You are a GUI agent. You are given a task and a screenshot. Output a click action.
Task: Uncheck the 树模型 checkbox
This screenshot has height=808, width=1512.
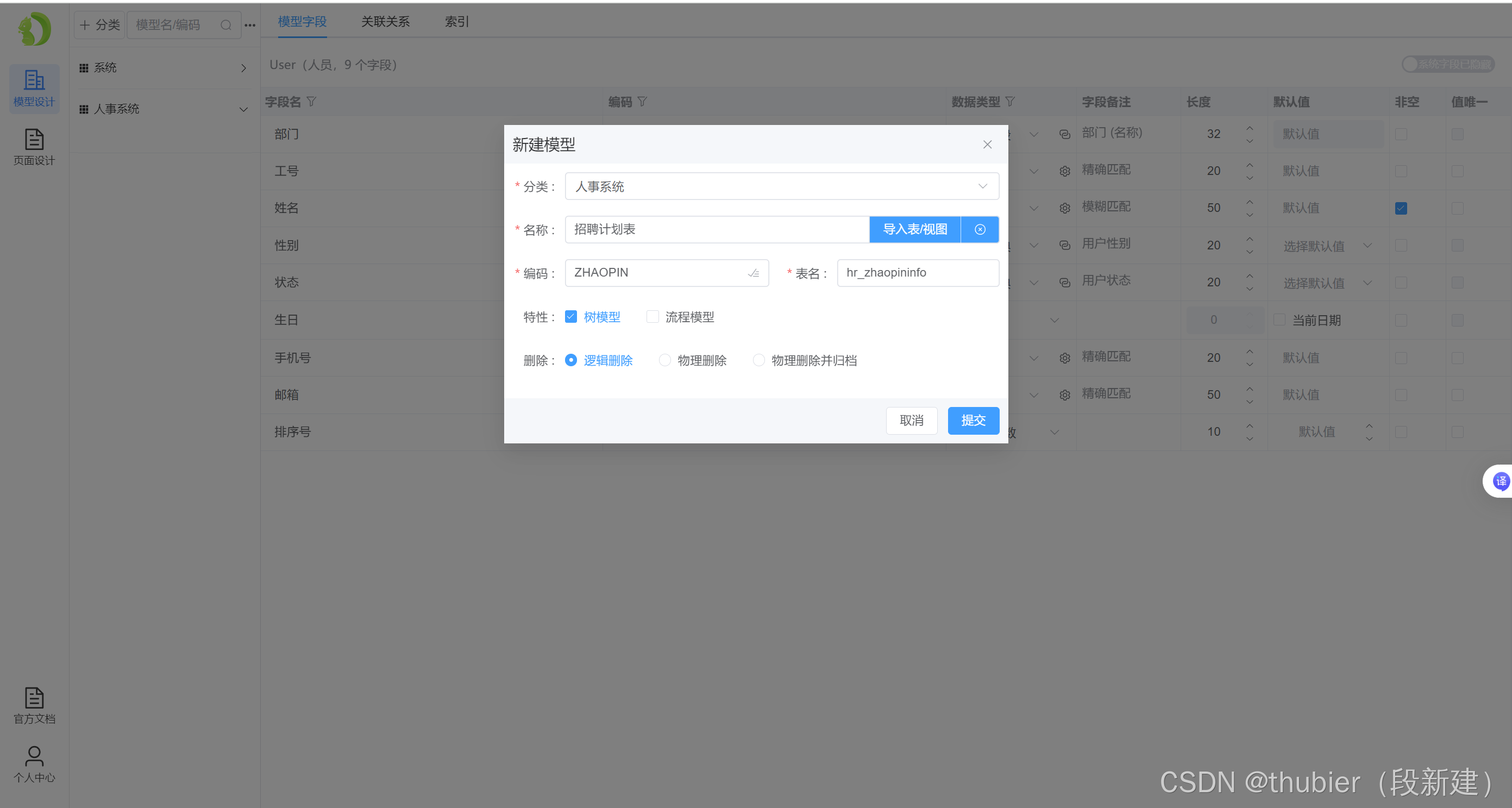(x=571, y=317)
